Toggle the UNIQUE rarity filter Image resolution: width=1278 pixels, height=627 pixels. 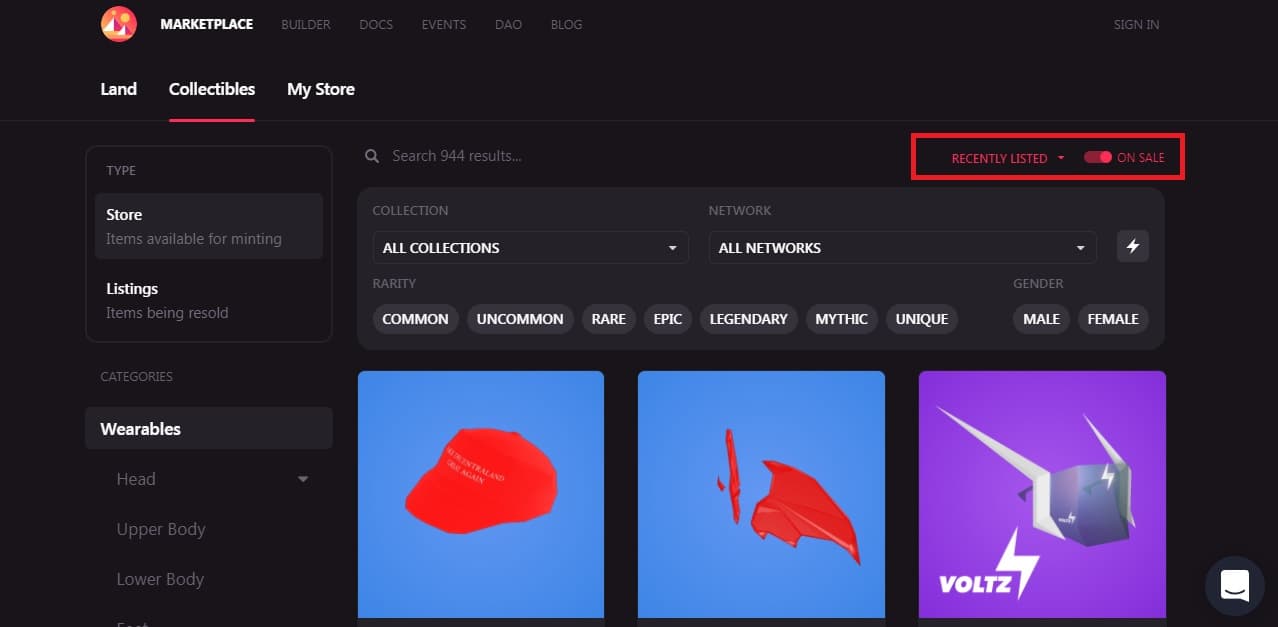pyautogui.click(x=922, y=319)
